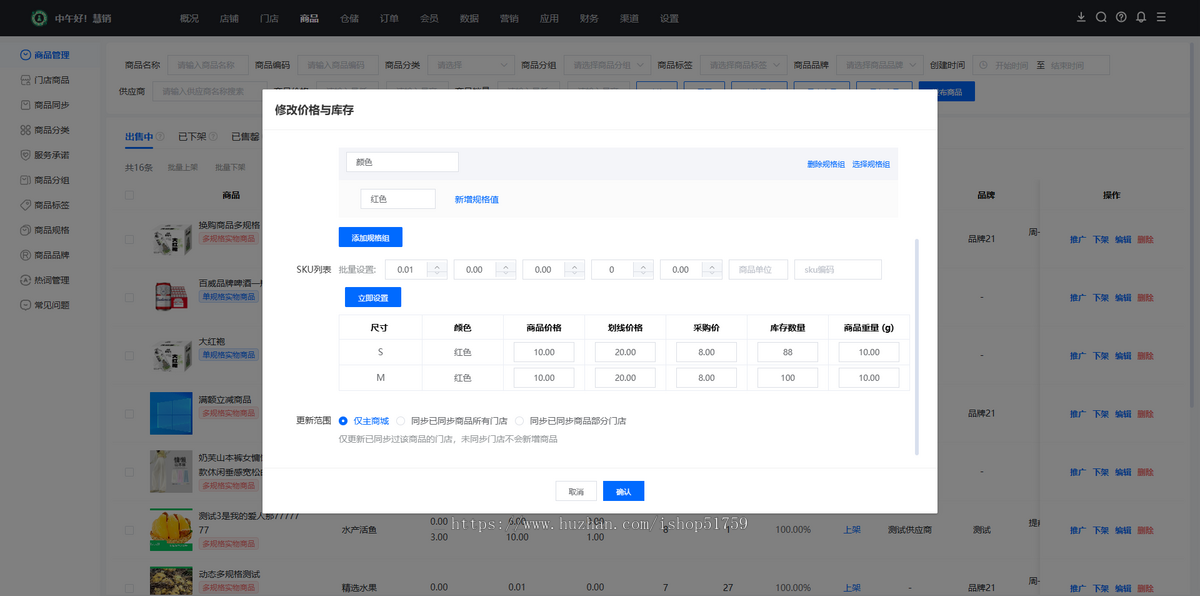The width and height of the screenshot is (1200, 596).
Task: Click the 库存数量 field for size S
Action: coord(787,352)
